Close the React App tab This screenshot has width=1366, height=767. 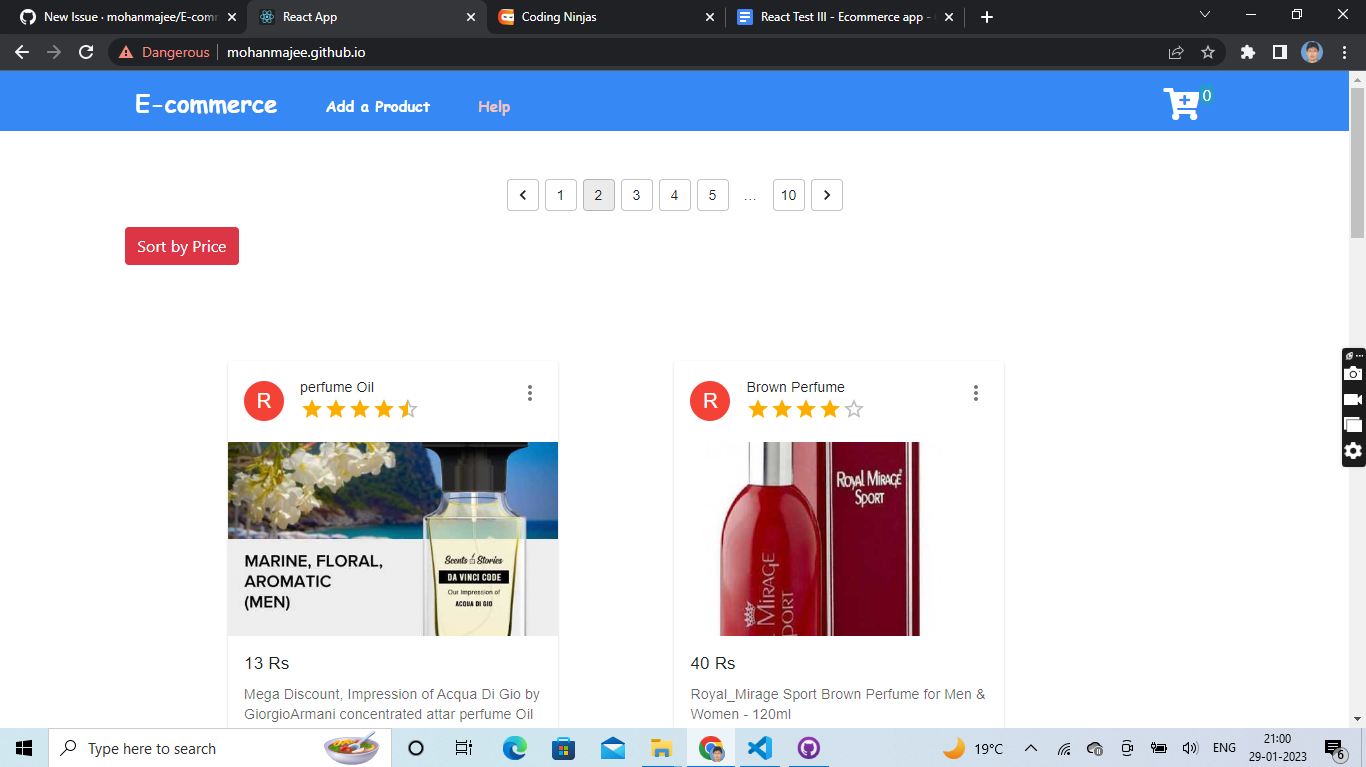coord(470,17)
